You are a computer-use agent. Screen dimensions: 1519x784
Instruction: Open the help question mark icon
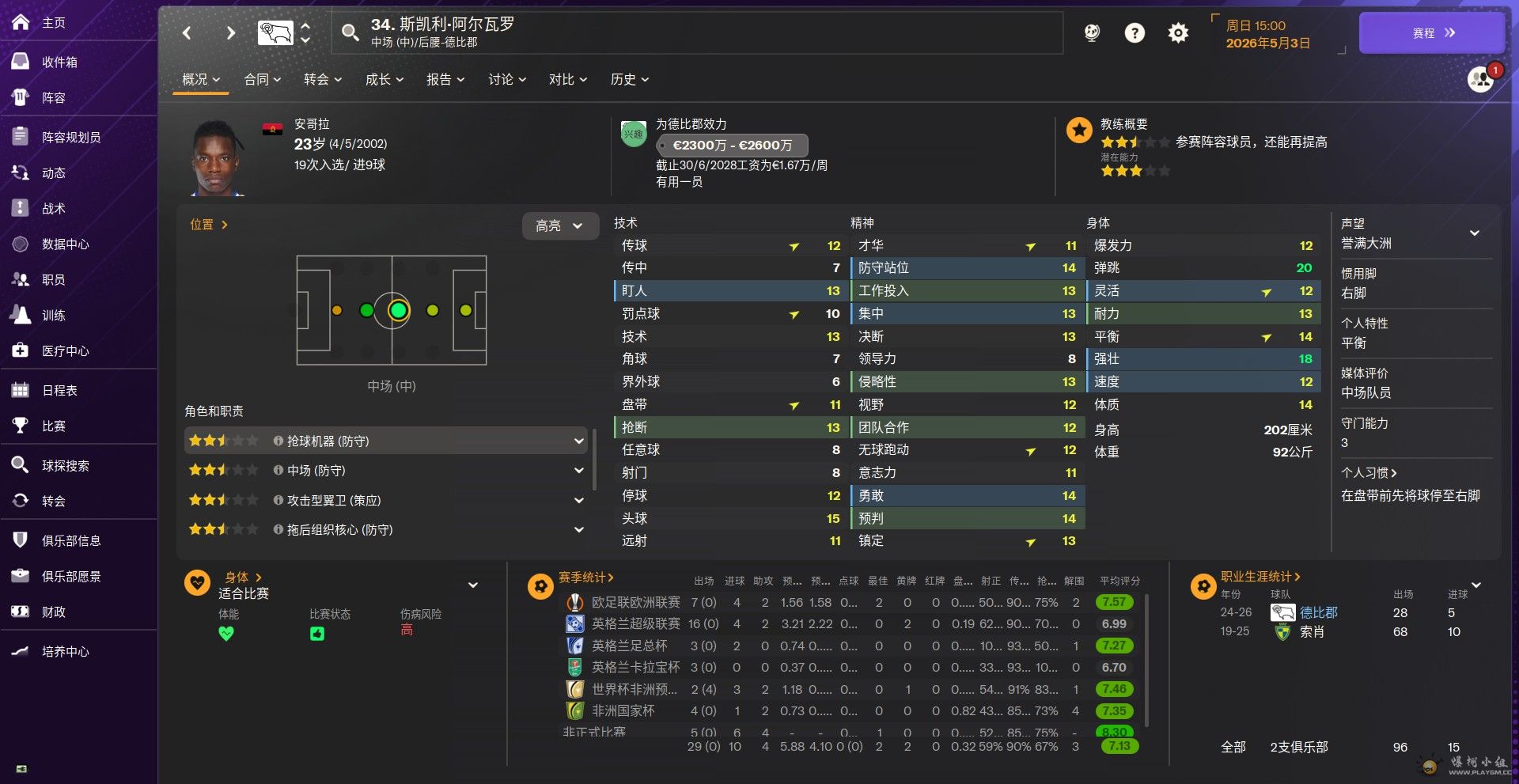pos(1135,32)
